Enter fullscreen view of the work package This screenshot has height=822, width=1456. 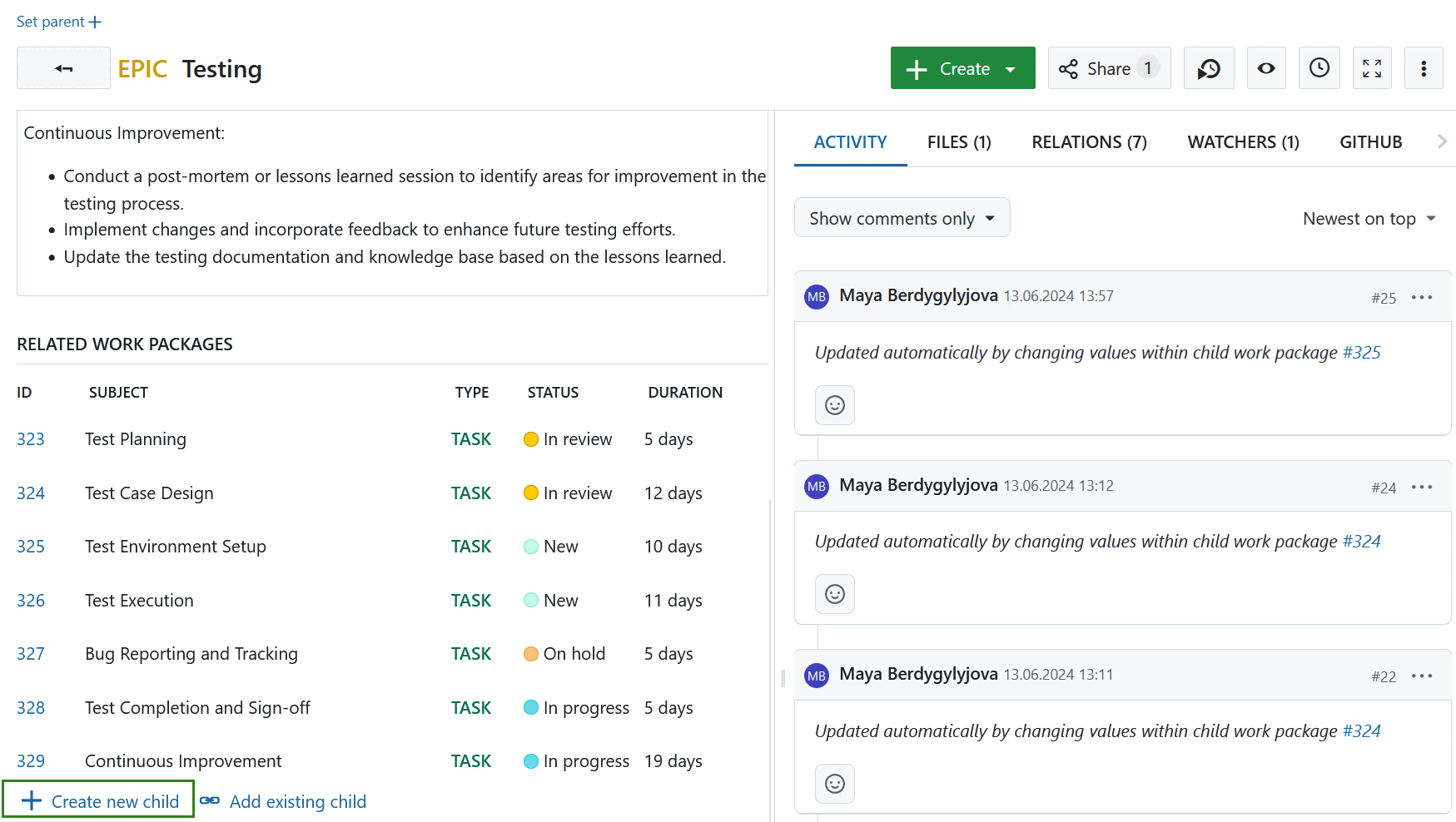click(x=1372, y=67)
